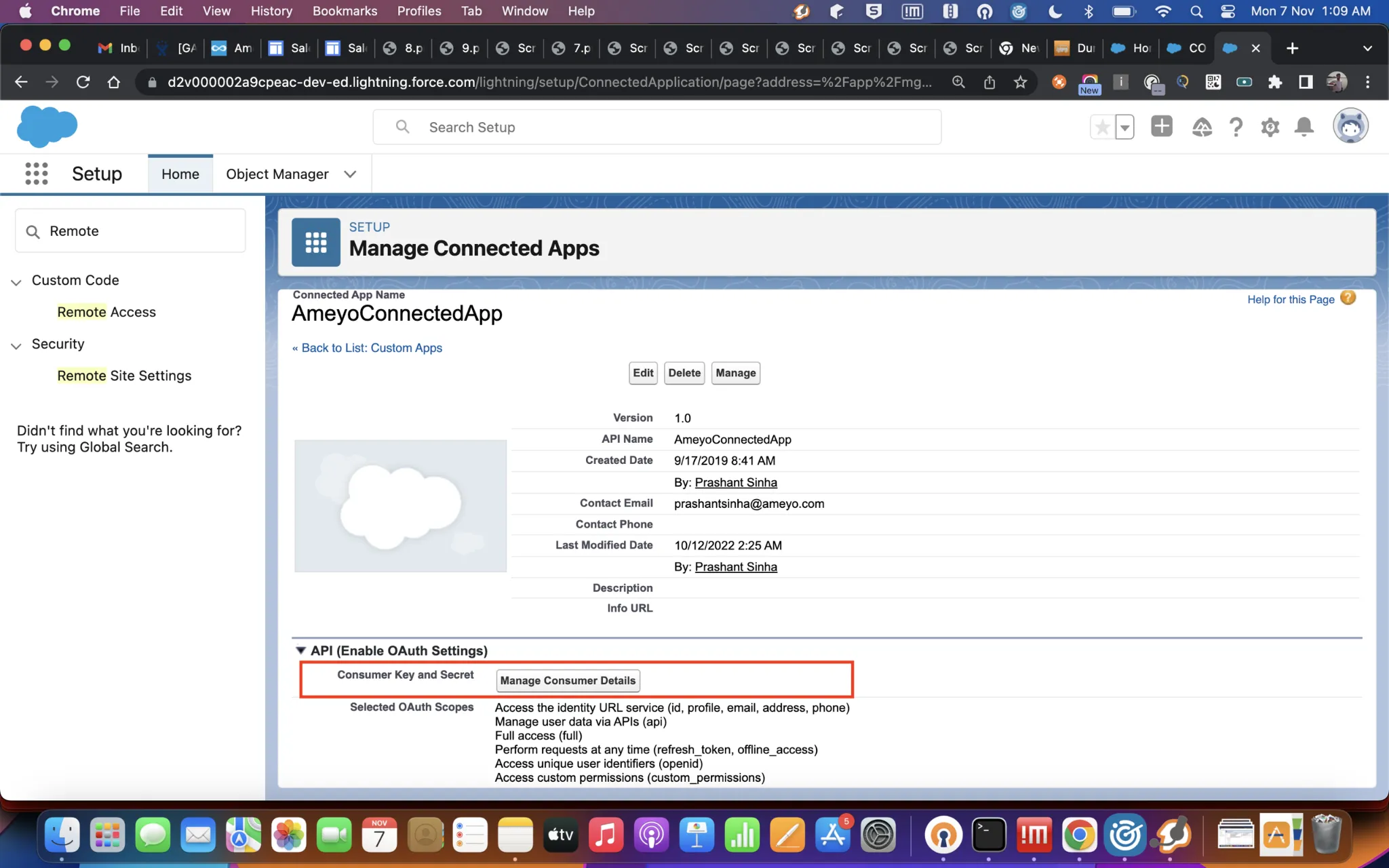Screen dimensions: 1389x868
Task: Click the Edit button
Action: pos(643,373)
